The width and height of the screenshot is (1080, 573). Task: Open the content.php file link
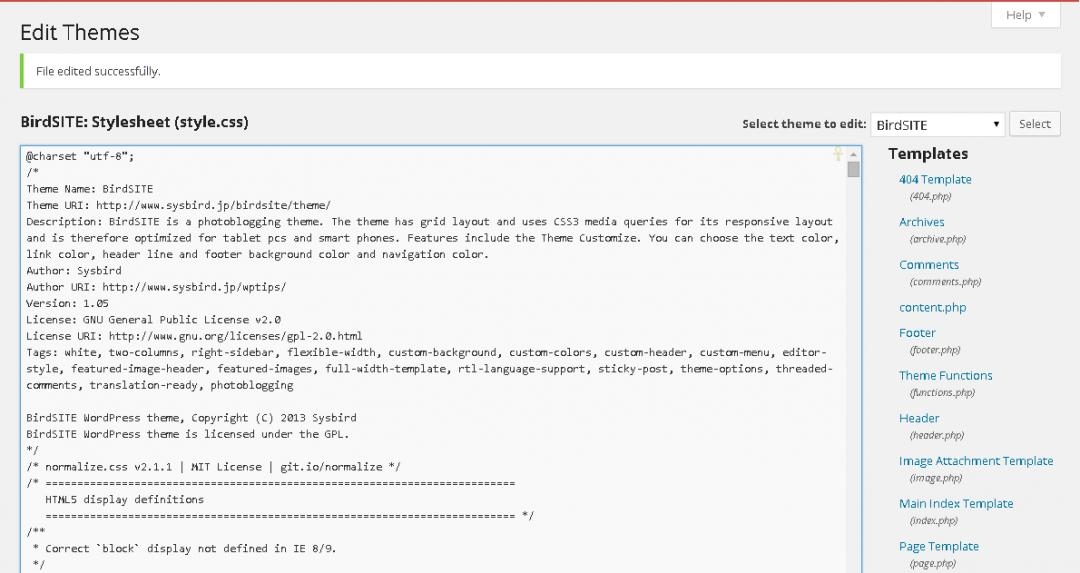(x=933, y=308)
